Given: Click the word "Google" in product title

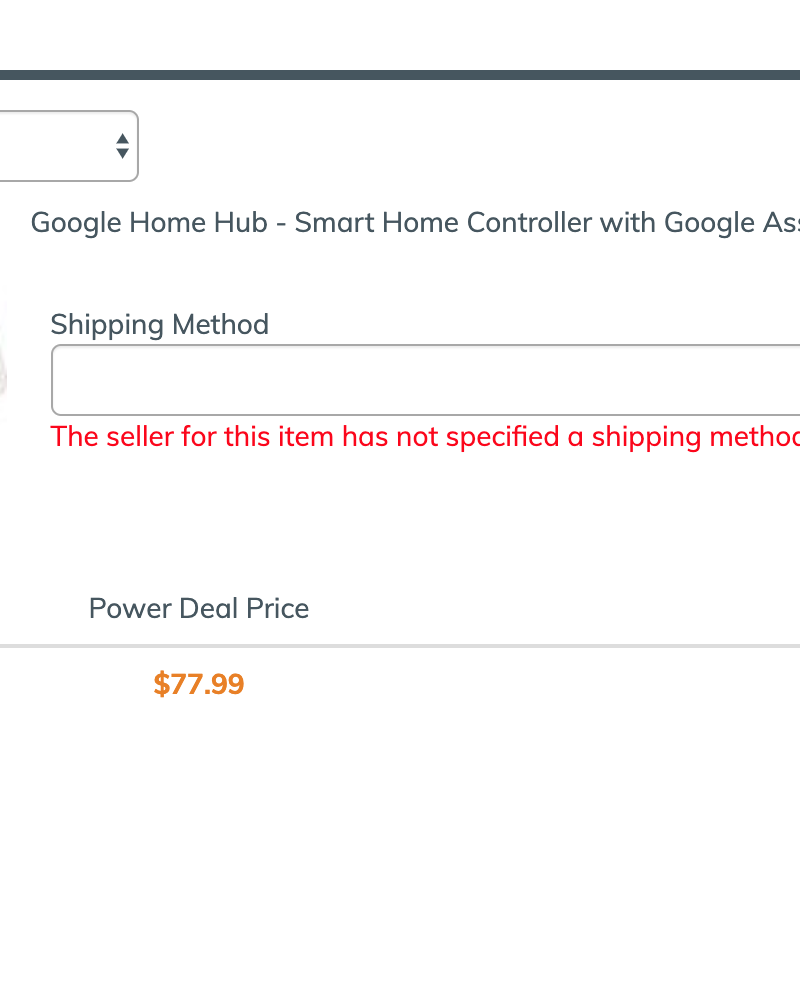Looking at the screenshot, I should [x=76, y=222].
